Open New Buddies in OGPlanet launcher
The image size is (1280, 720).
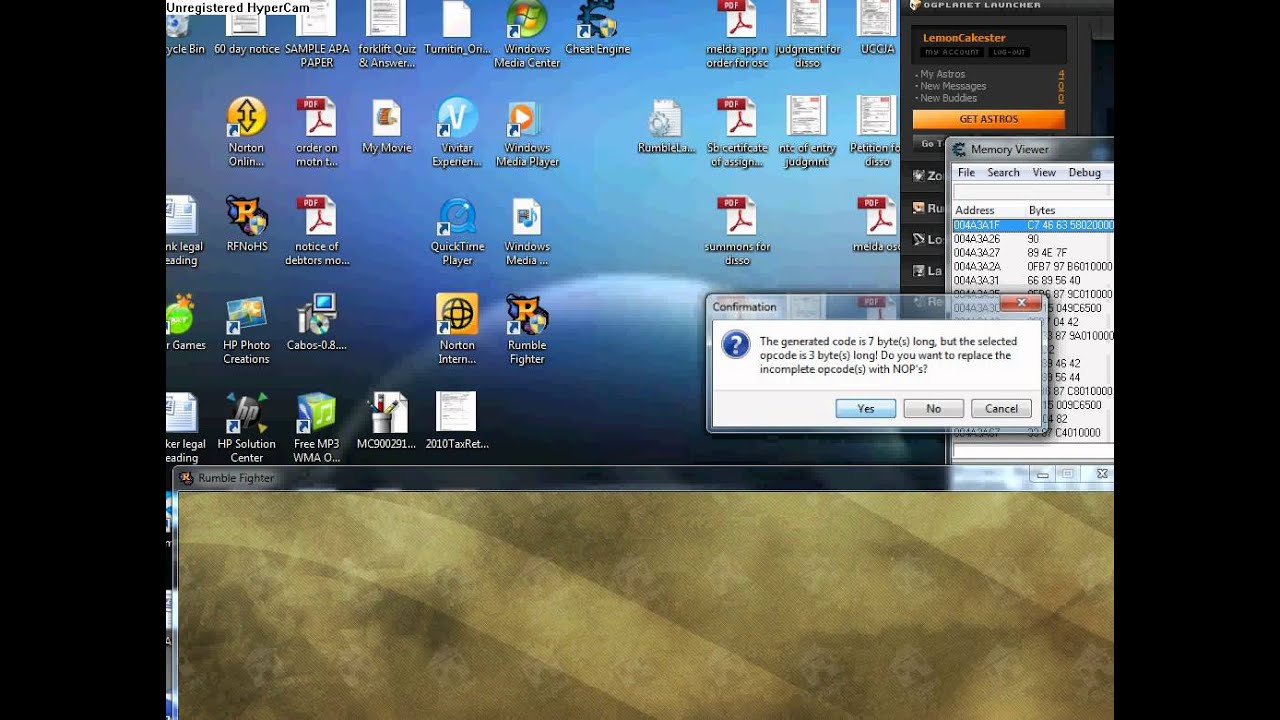[x=948, y=98]
